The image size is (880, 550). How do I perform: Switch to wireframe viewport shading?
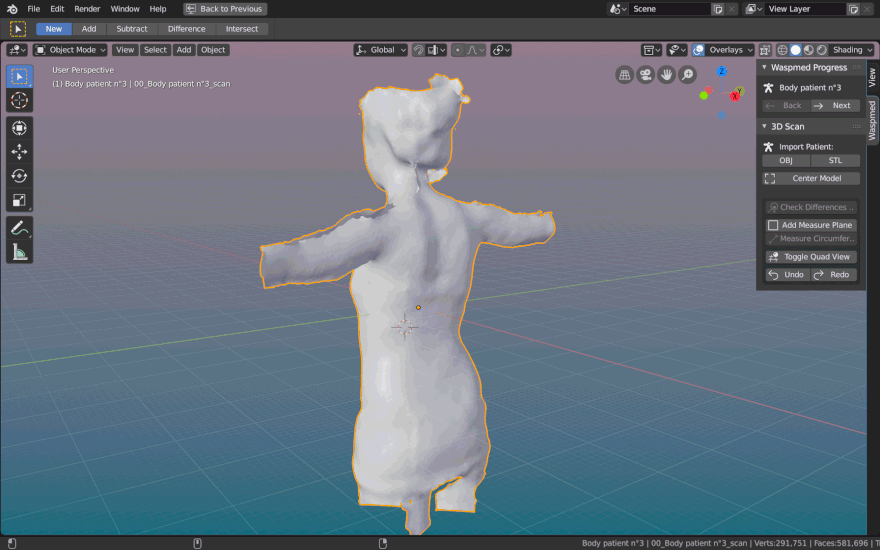pos(782,50)
